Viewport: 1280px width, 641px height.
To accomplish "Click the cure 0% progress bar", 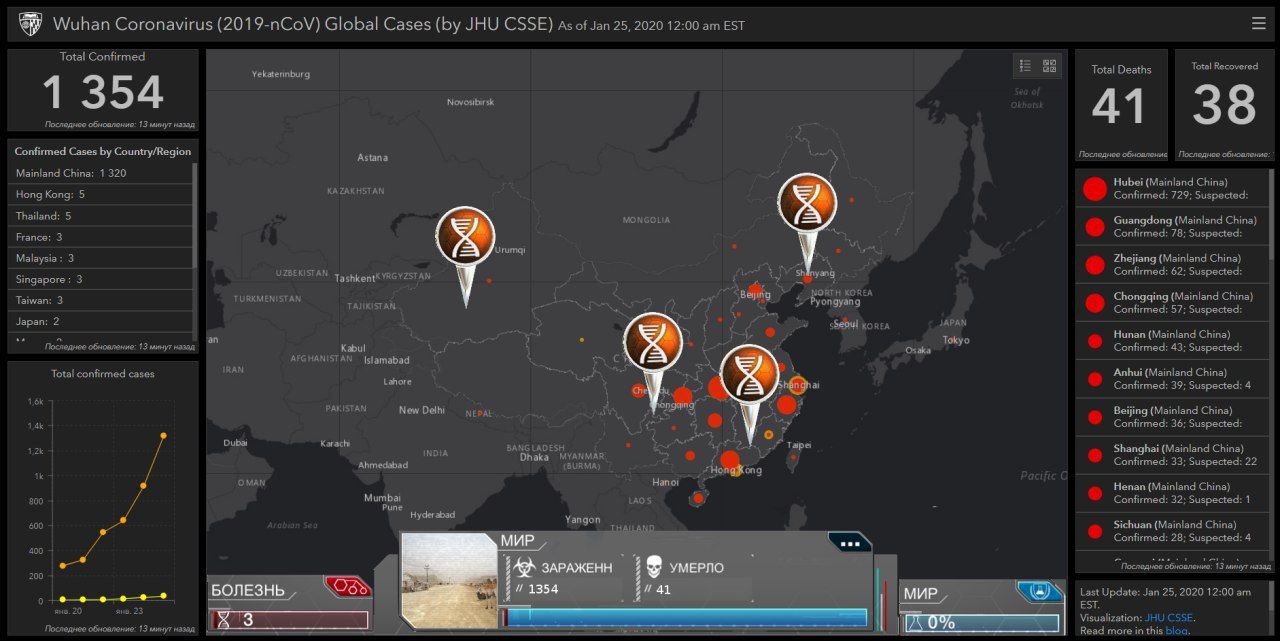I will [981, 623].
